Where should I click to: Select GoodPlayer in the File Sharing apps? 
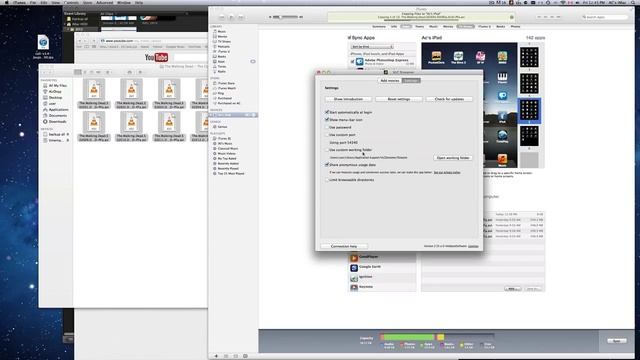pyautogui.click(x=382, y=258)
